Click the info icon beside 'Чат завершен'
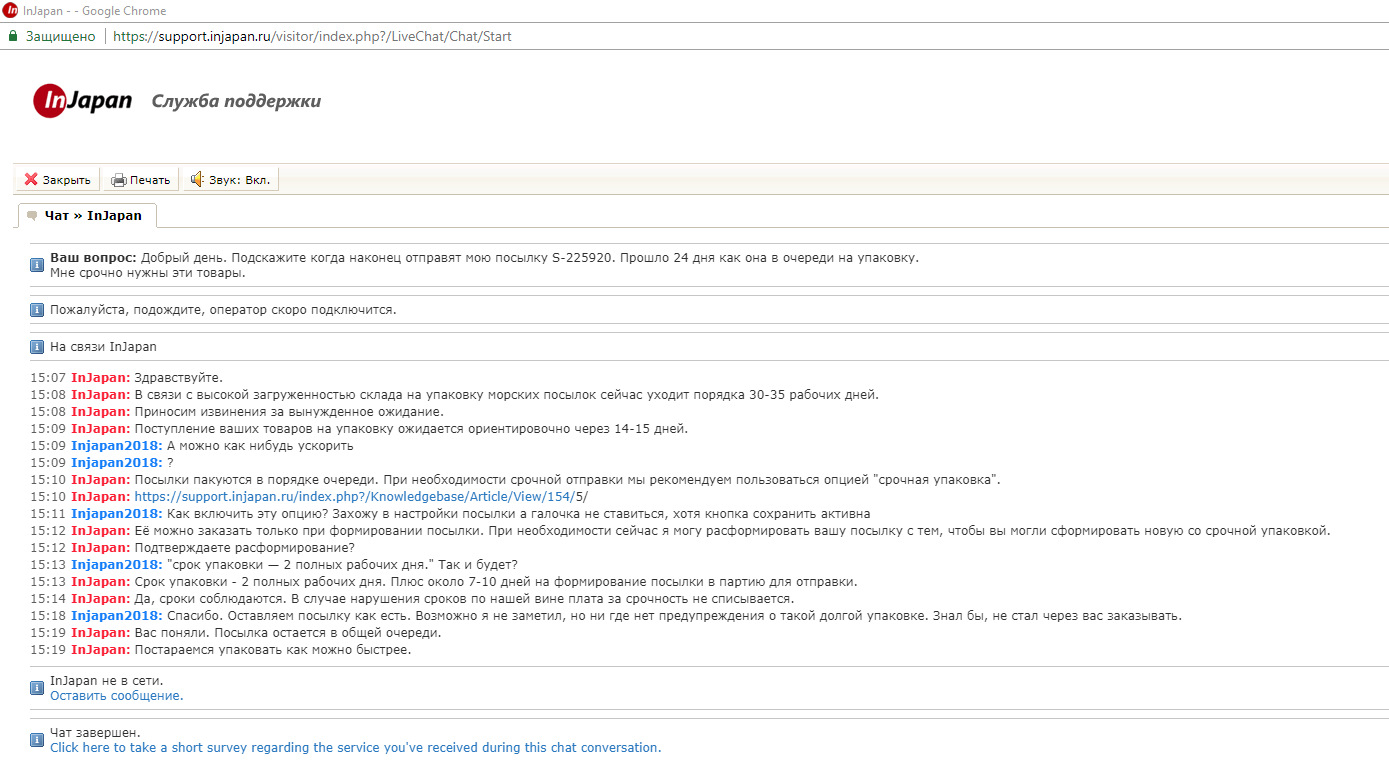The height and width of the screenshot is (760, 1389). [37, 740]
